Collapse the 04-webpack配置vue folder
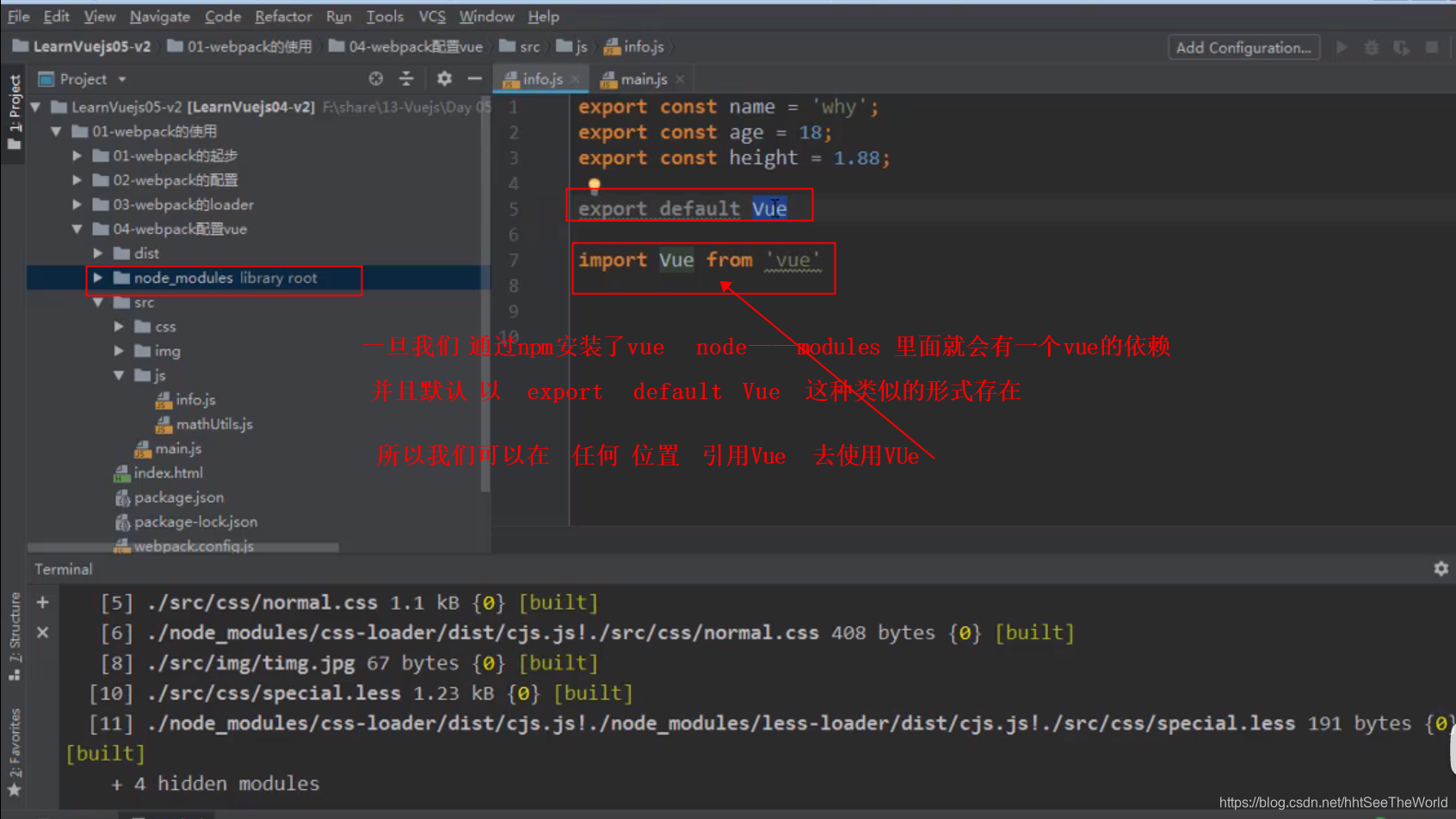Viewport: 1456px width, 819px height. pyautogui.click(x=77, y=229)
